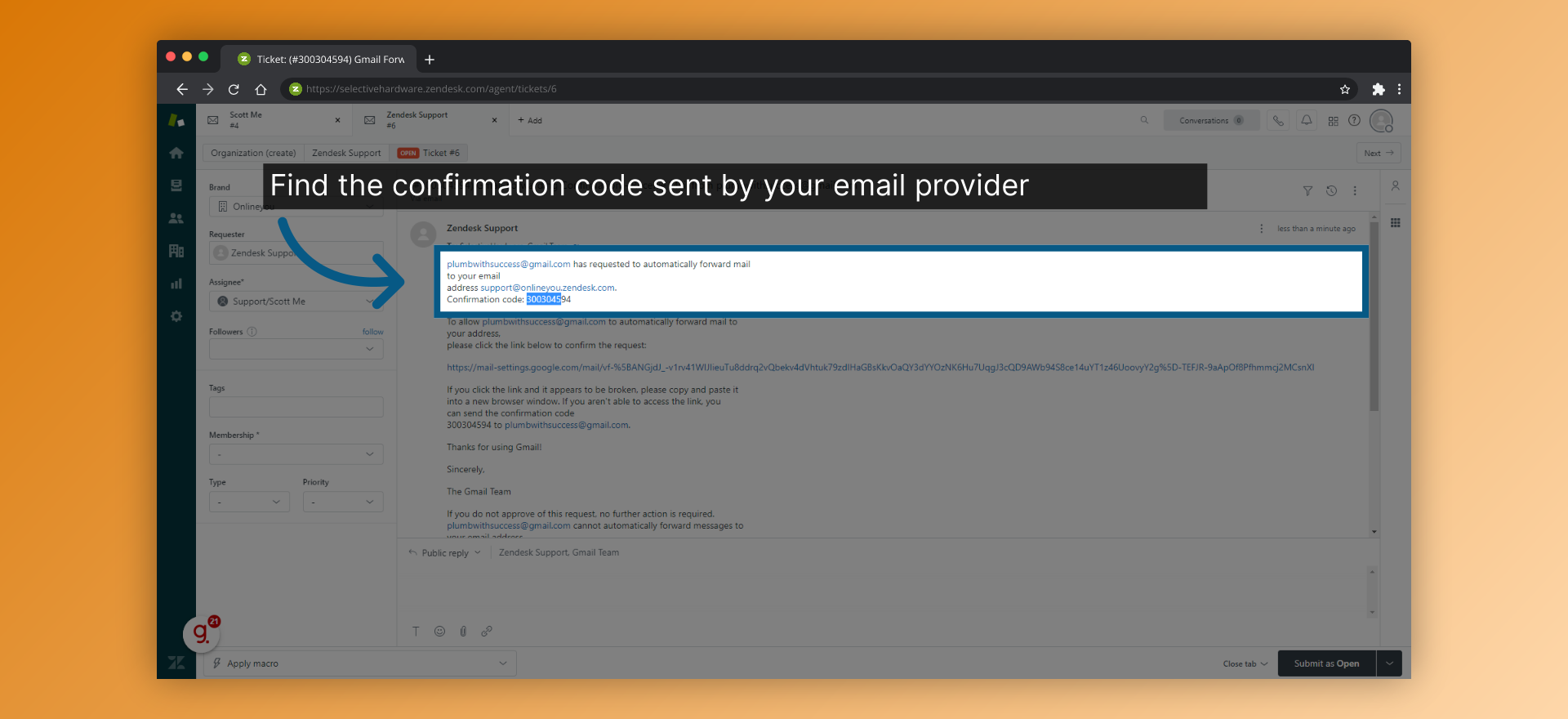Open the browser three-dot menu
This screenshot has height=719, width=1568.
tap(1399, 89)
